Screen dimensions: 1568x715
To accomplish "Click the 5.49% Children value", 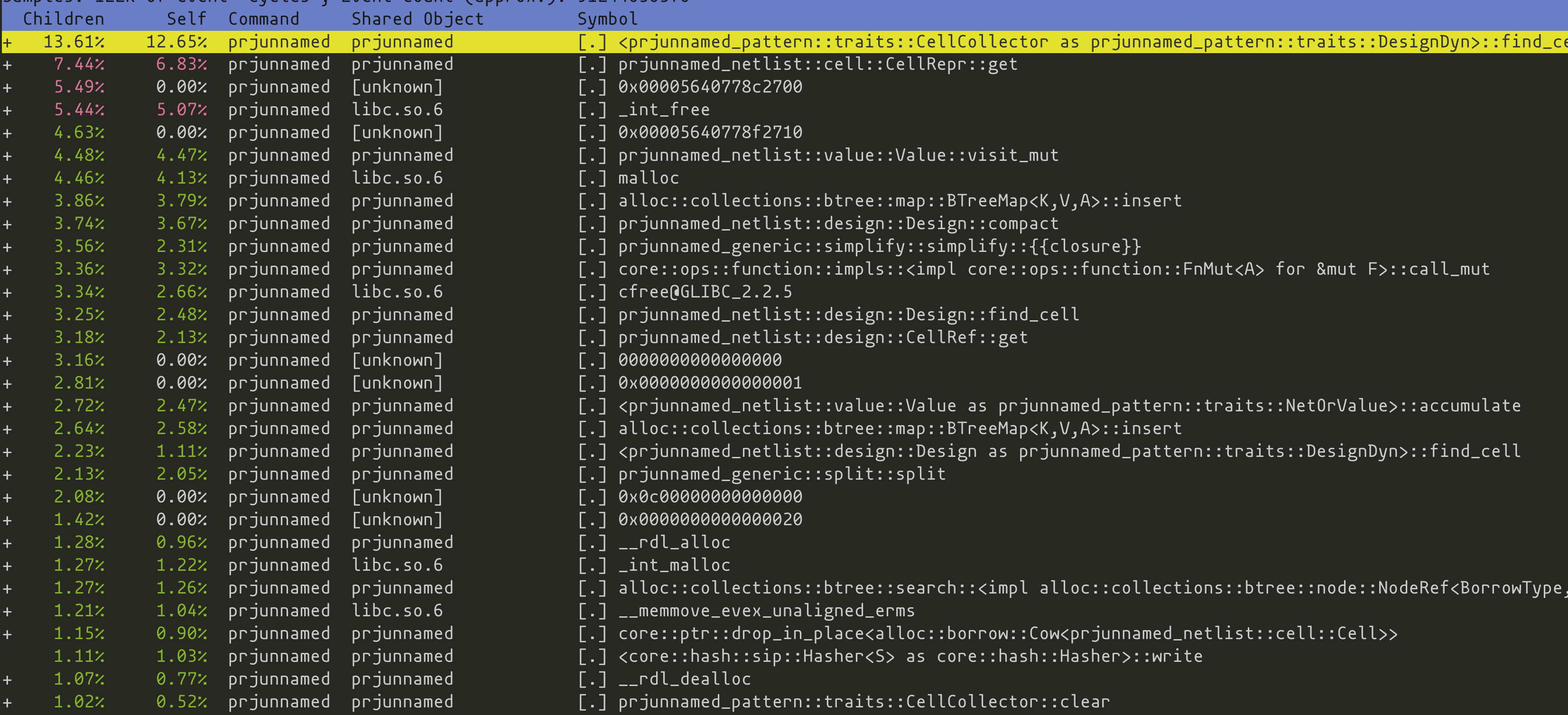I will tap(79, 87).
